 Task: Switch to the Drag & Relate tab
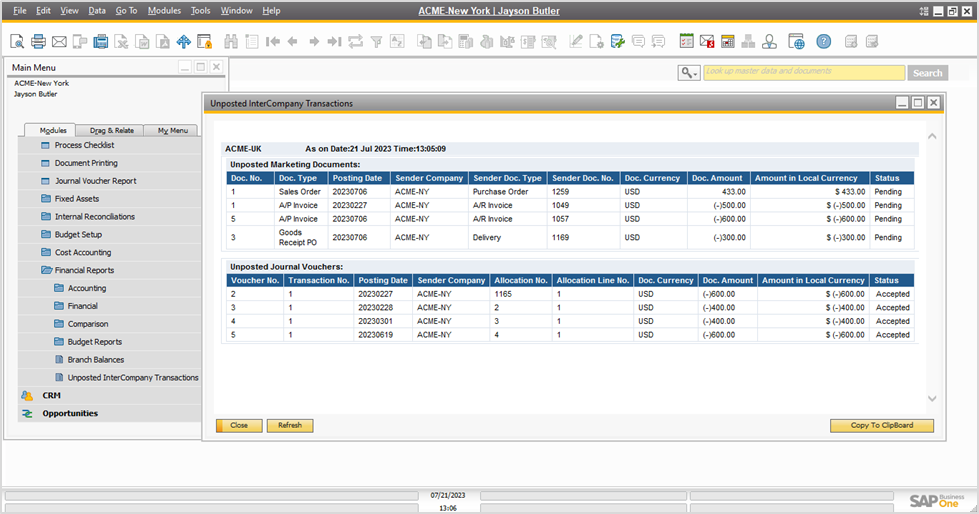111,130
